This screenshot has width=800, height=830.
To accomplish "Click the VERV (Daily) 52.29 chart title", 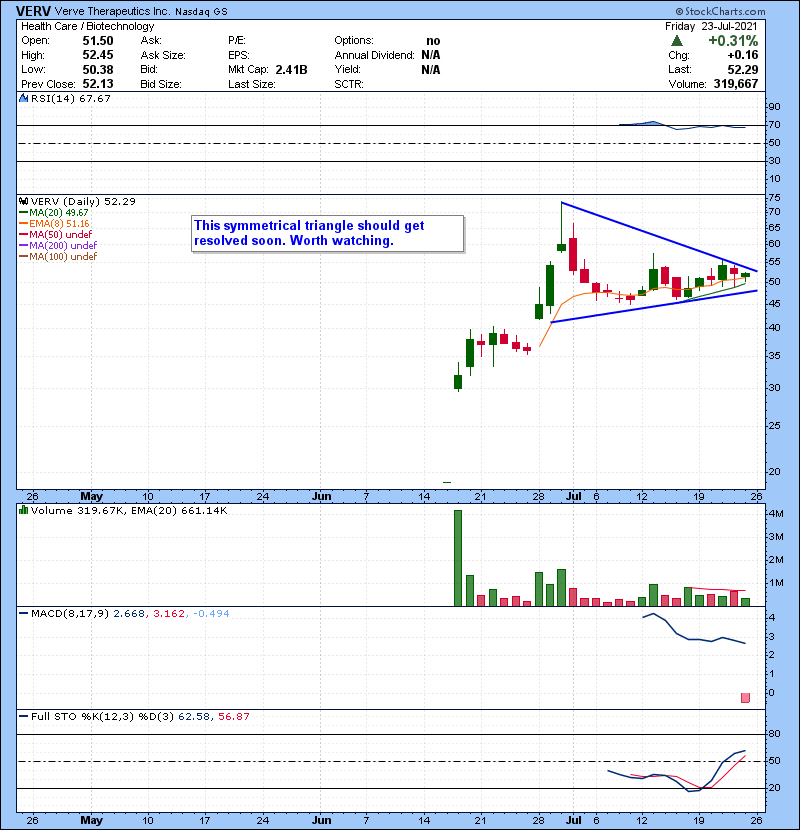I will tap(83, 201).
